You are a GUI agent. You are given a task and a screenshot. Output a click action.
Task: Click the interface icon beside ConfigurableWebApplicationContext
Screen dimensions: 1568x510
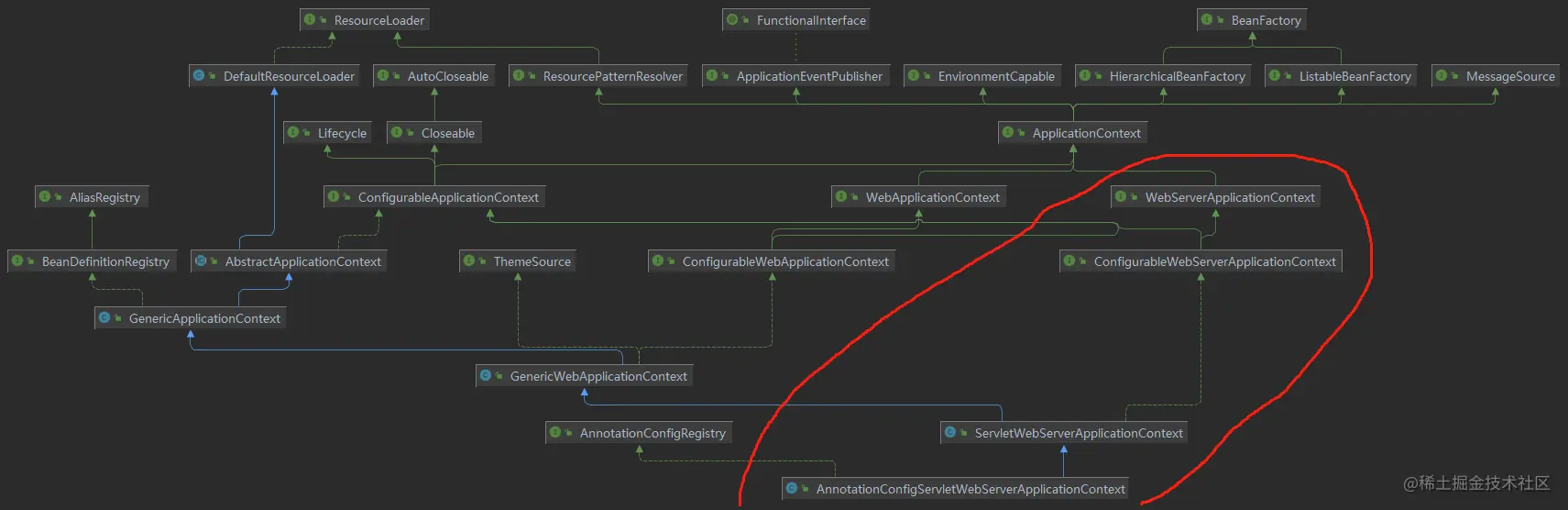point(658,261)
